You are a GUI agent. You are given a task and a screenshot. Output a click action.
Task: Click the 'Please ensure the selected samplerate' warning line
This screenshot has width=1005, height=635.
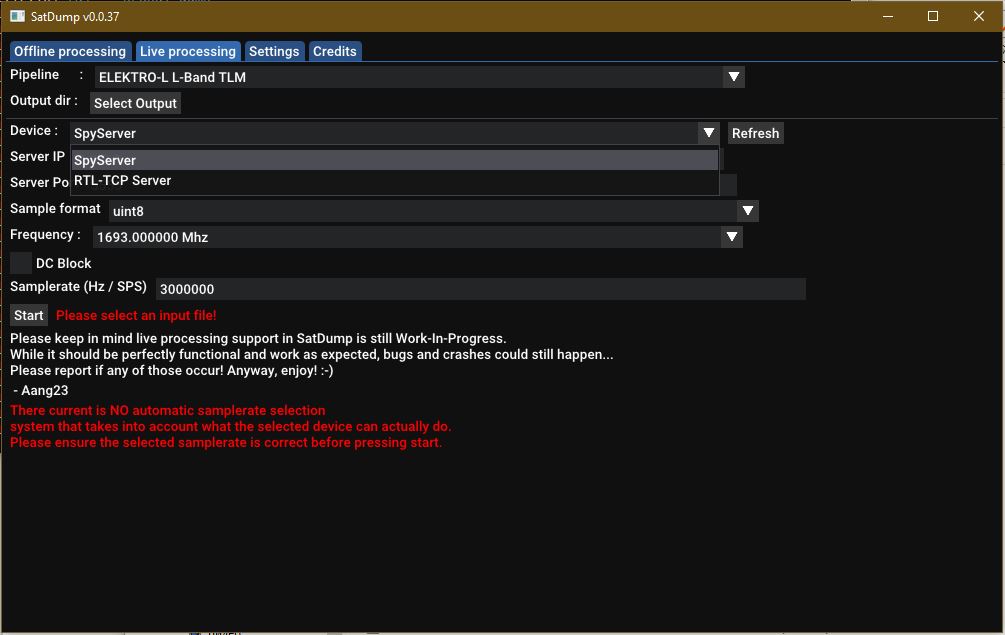226,443
